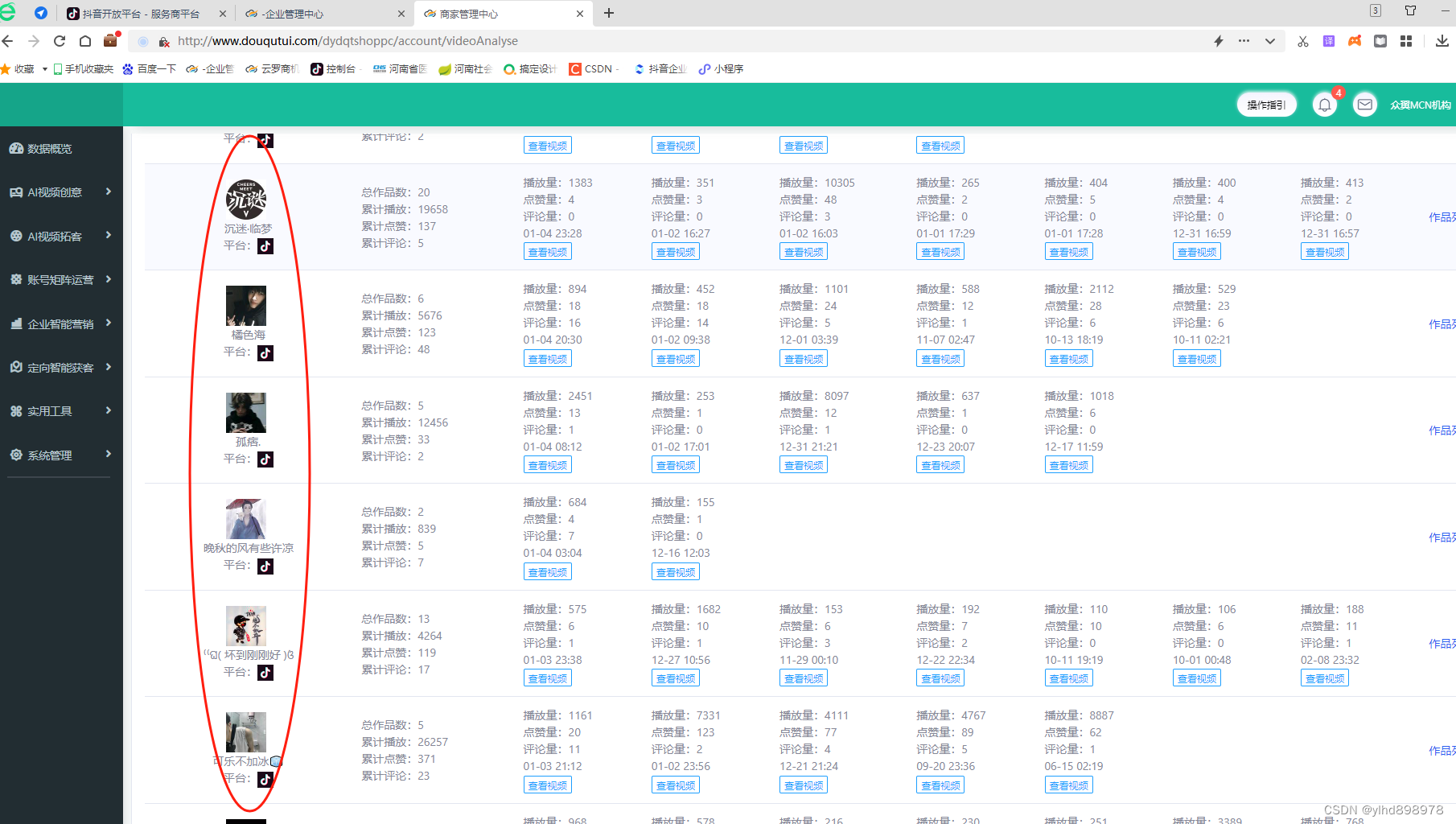
Task: Expand the 企业智能营销 sidebar menu
Action: [61, 323]
